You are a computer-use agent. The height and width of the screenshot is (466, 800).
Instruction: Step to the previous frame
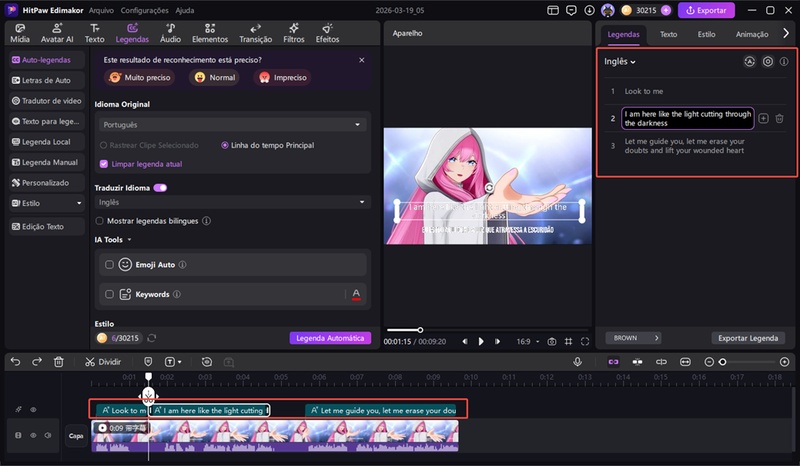click(x=465, y=341)
